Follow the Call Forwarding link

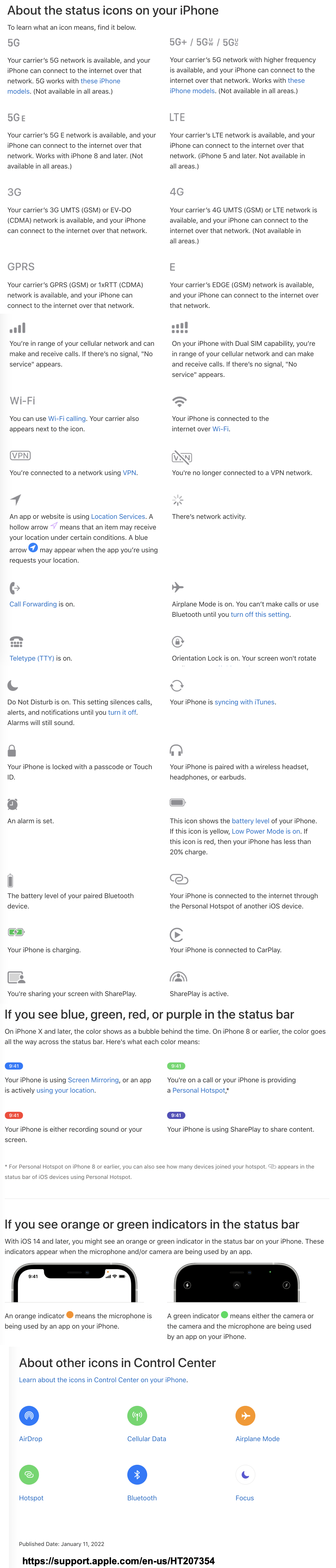coord(33,604)
